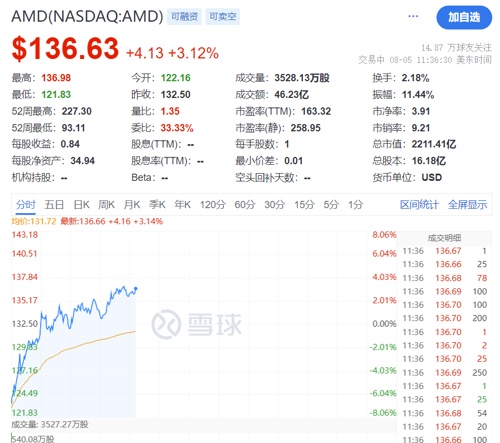Open the 30分 interval chart
500x443 pixels.
275,204
